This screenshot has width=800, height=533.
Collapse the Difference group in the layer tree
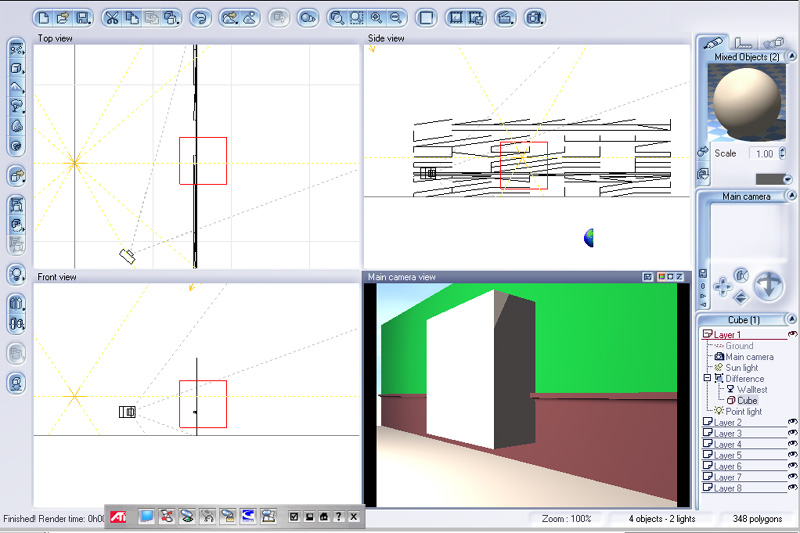[x=707, y=379]
